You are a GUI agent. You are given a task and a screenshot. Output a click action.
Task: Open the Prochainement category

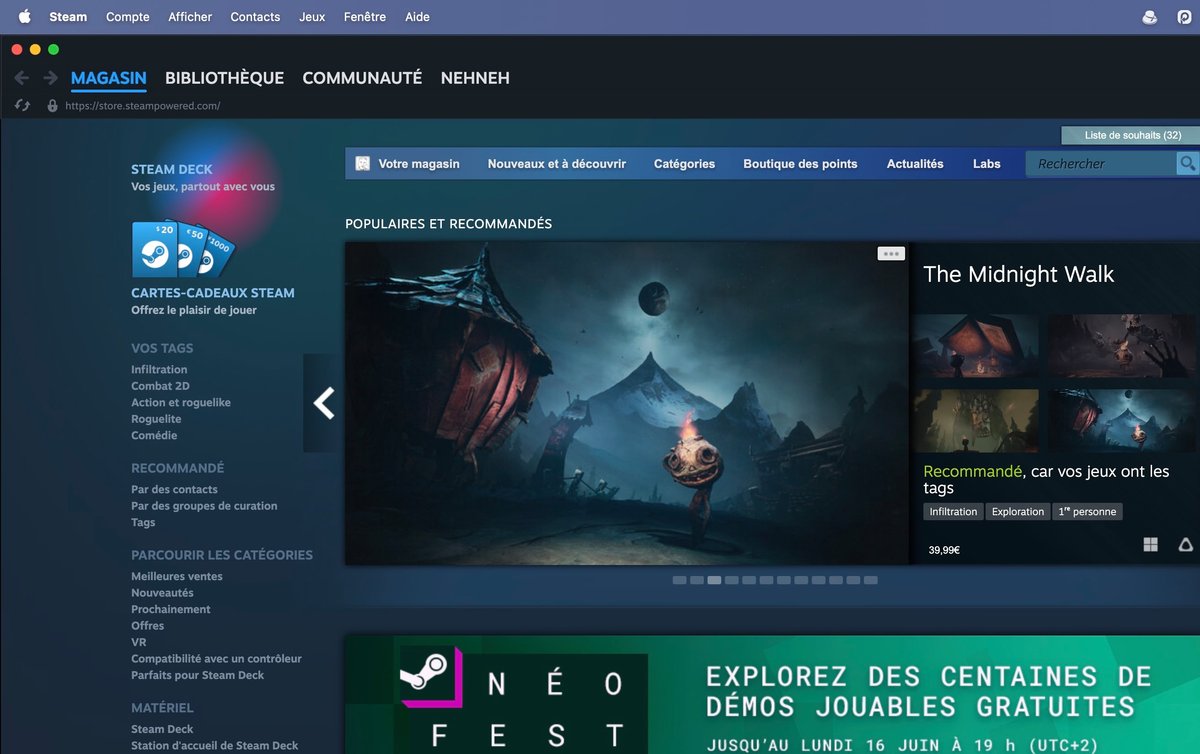[x=171, y=610]
